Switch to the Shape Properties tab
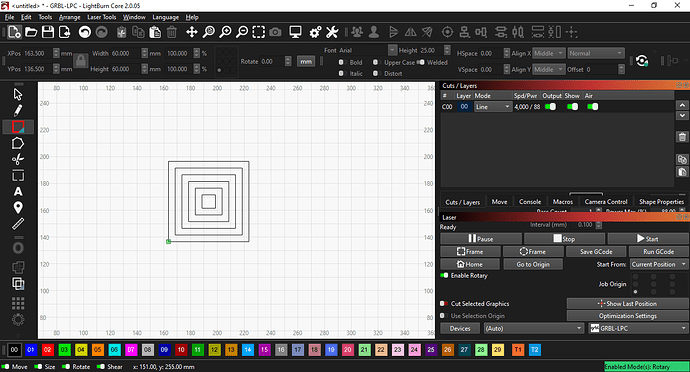Viewport: 690px width, 372px height. pyautogui.click(x=661, y=202)
